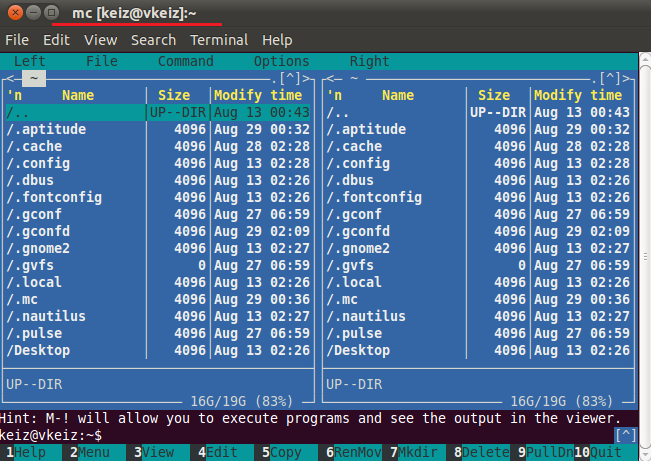Sort left panel by Size column header
The width and height of the screenshot is (651, 461).
point(174,96)
